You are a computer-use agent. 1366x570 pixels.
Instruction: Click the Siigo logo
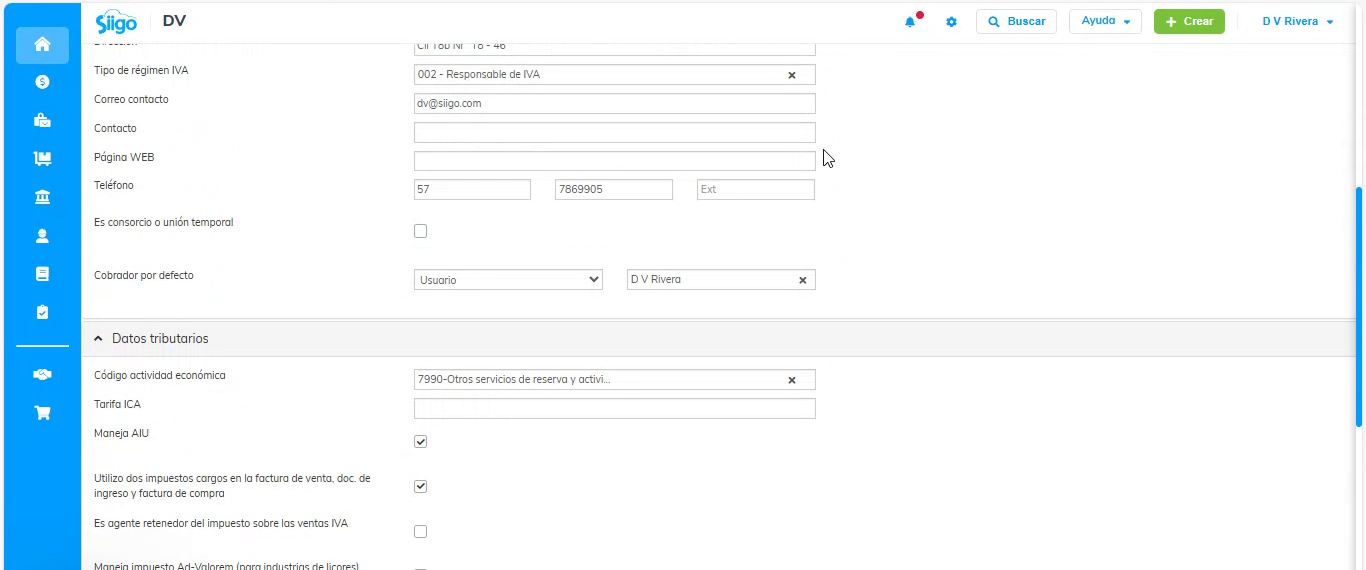[116, 22]
